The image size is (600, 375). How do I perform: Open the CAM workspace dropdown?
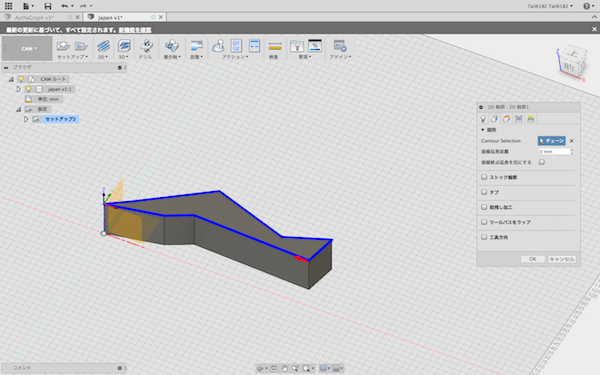point(27,49)
